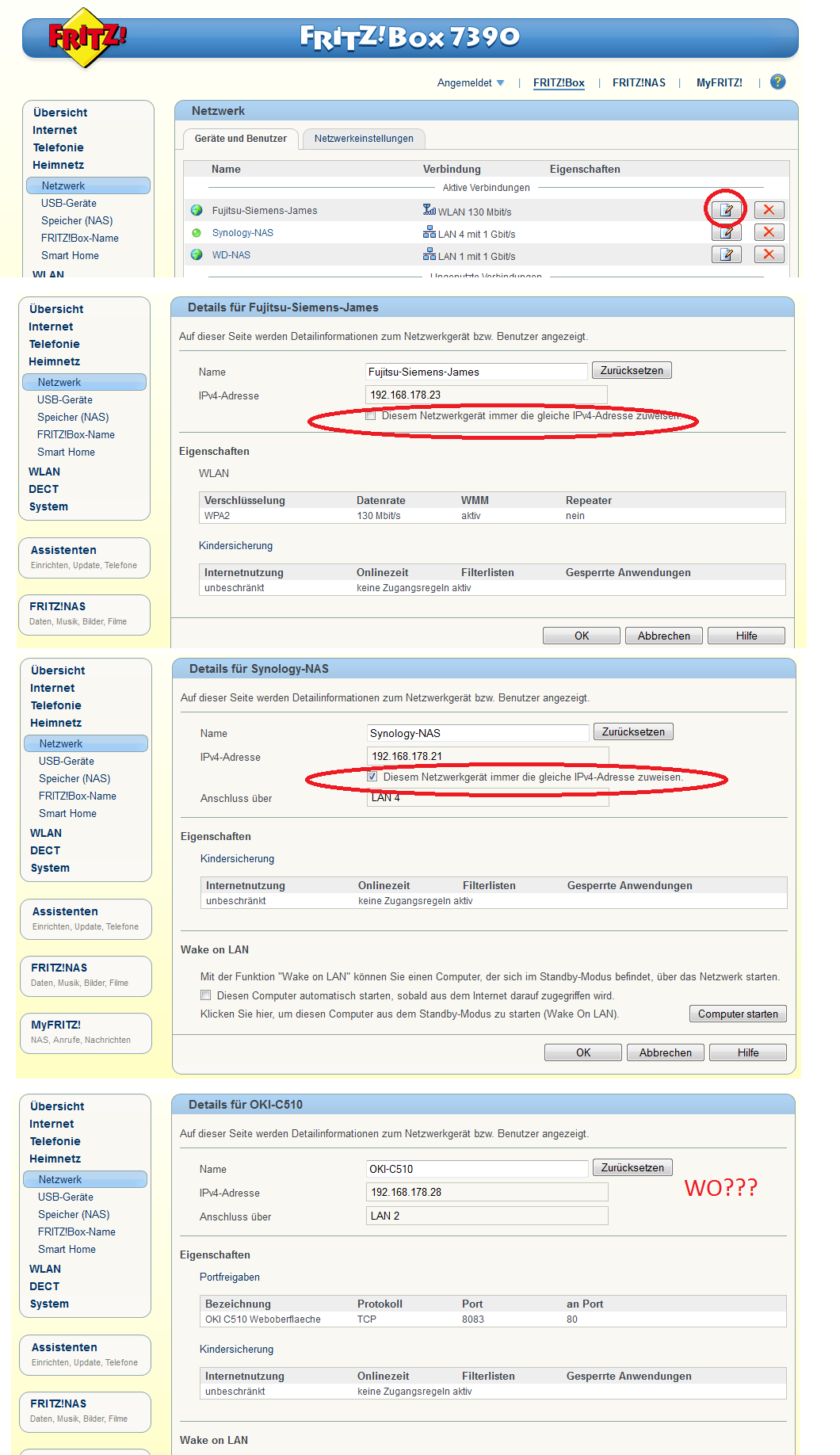Edit the Fujitsu-Siemens-James device entry
This screenshot has width=840, height=1455.
(726, 210)
